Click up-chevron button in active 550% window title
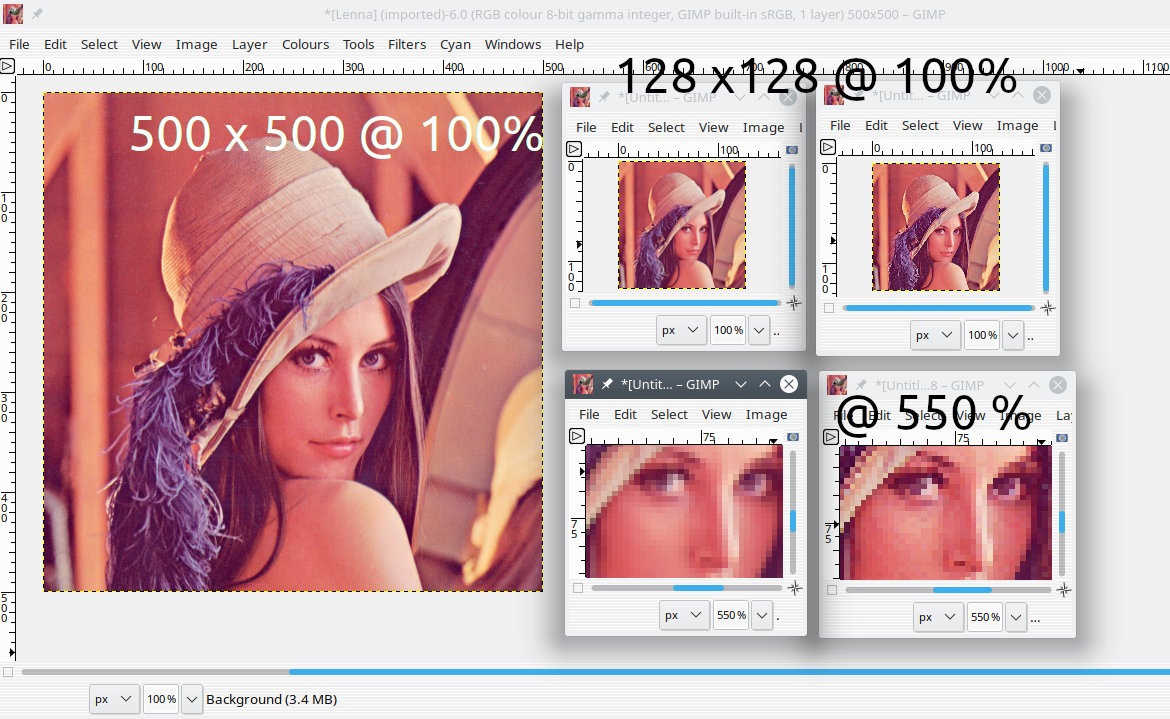Image resolution: width=1170 pixels, height=719 pixels. click(x=764, y=384)
